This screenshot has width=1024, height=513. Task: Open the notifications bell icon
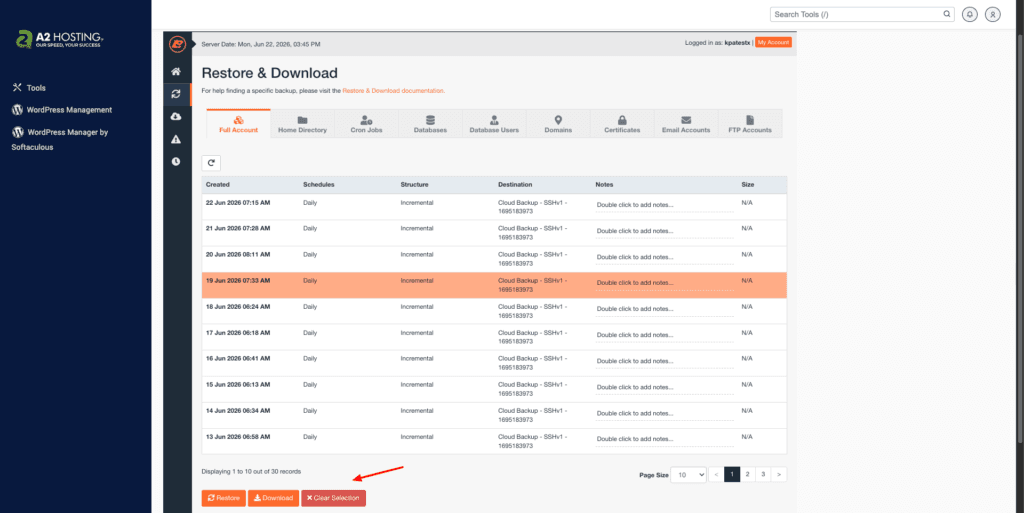point(970,14)
